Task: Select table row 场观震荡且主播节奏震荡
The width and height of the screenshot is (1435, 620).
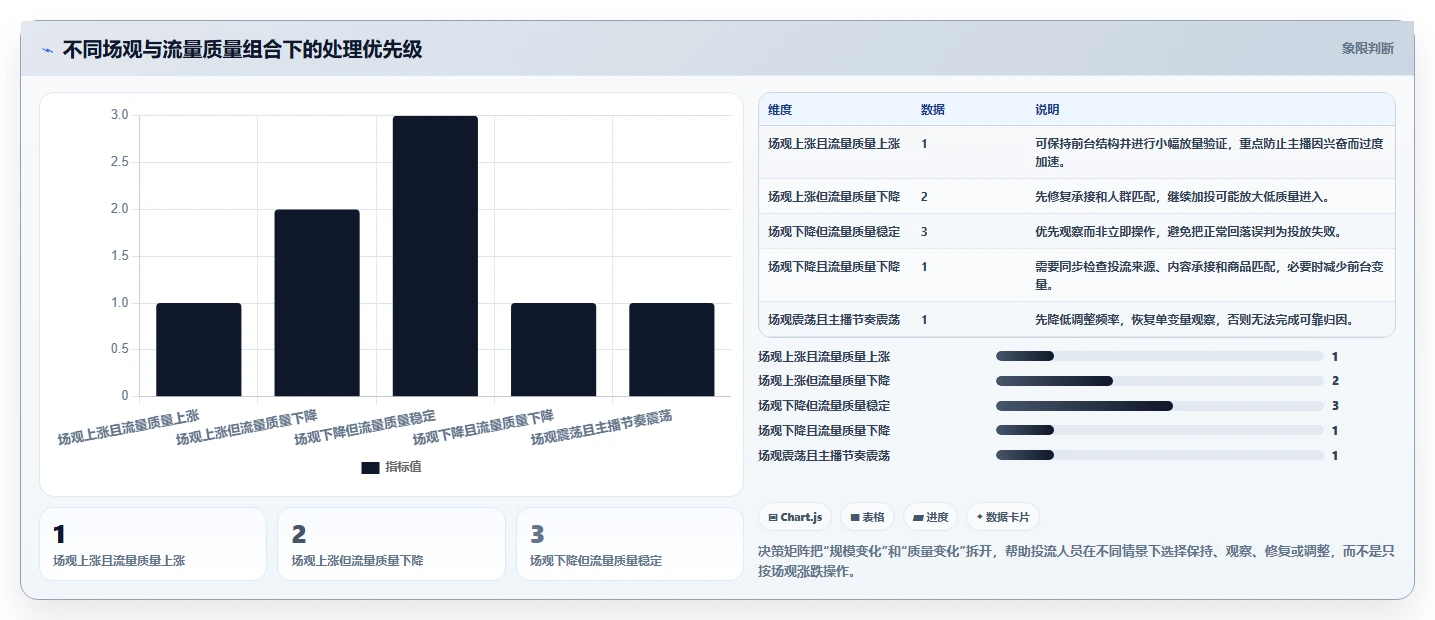Action: point(1077,319)
